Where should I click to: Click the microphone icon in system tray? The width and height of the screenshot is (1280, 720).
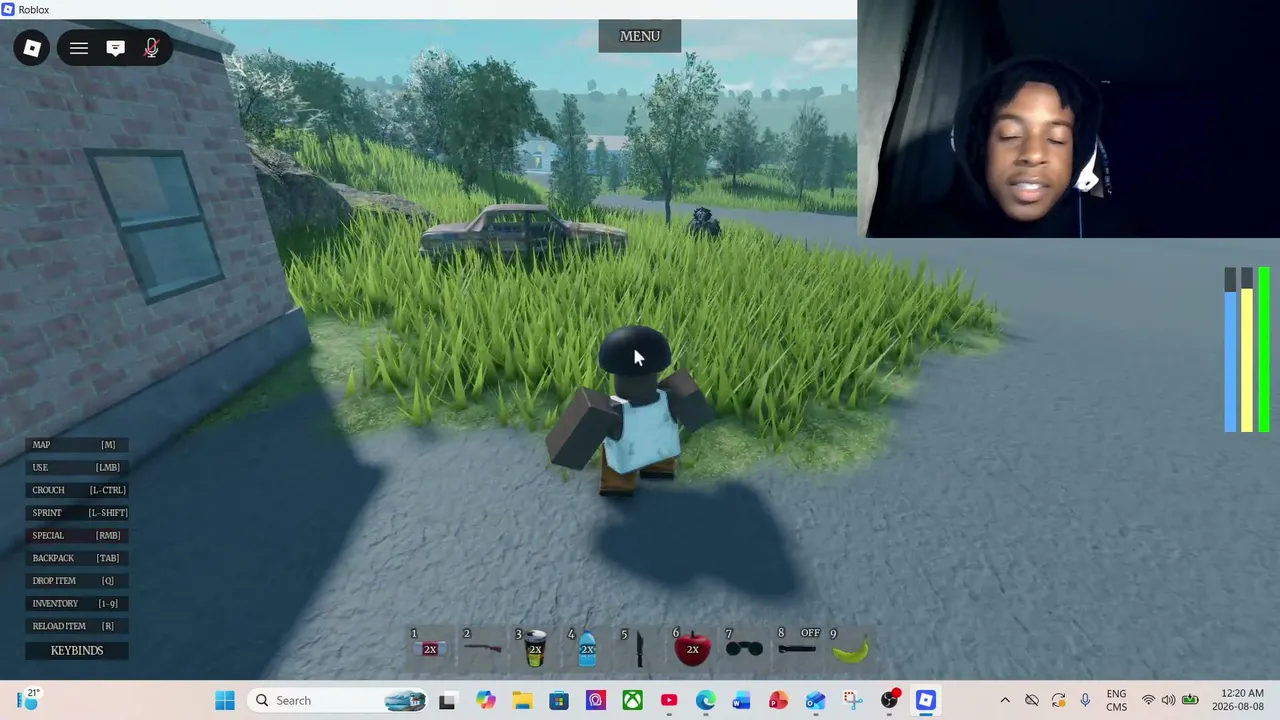[1085, 700]
